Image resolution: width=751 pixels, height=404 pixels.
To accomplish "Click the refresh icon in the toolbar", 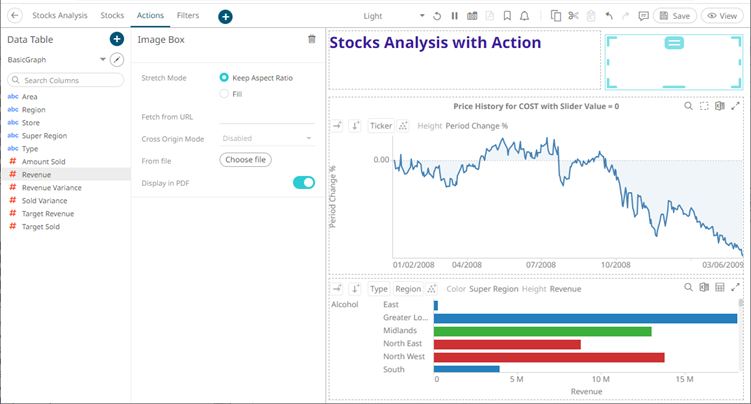I will (x=437, y=16).
